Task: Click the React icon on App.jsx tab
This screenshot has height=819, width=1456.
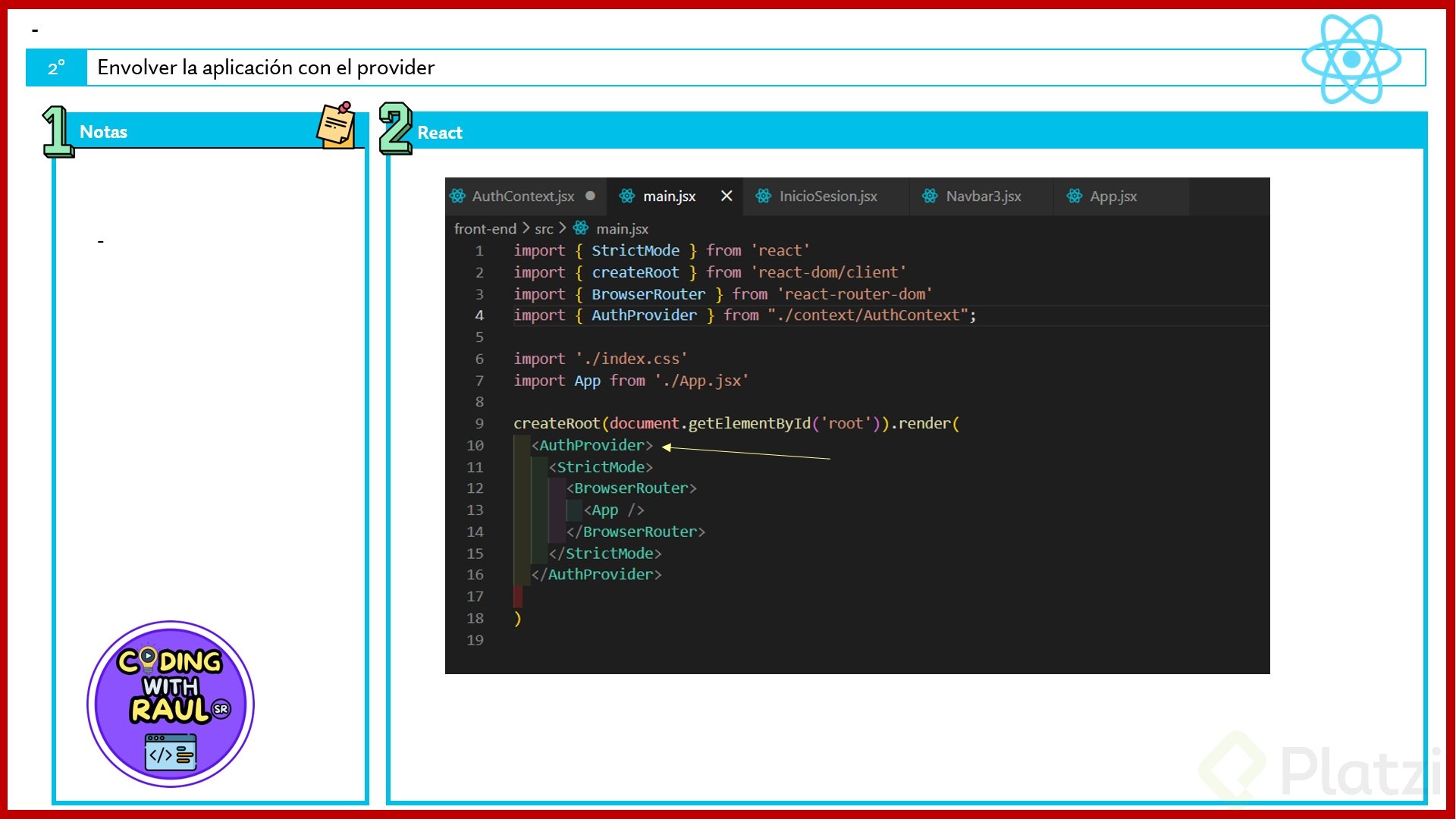Action: coord(1075,196)
